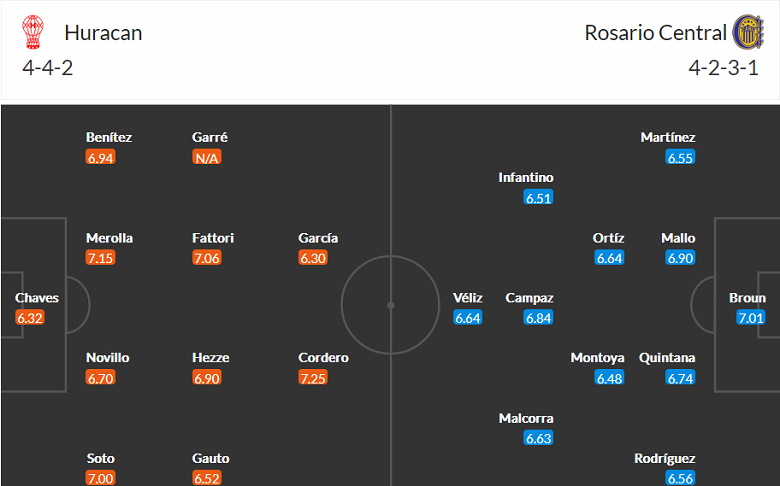
Task: Click Campaz's 6.84 rating badge
Action: [x=539, y=318]
